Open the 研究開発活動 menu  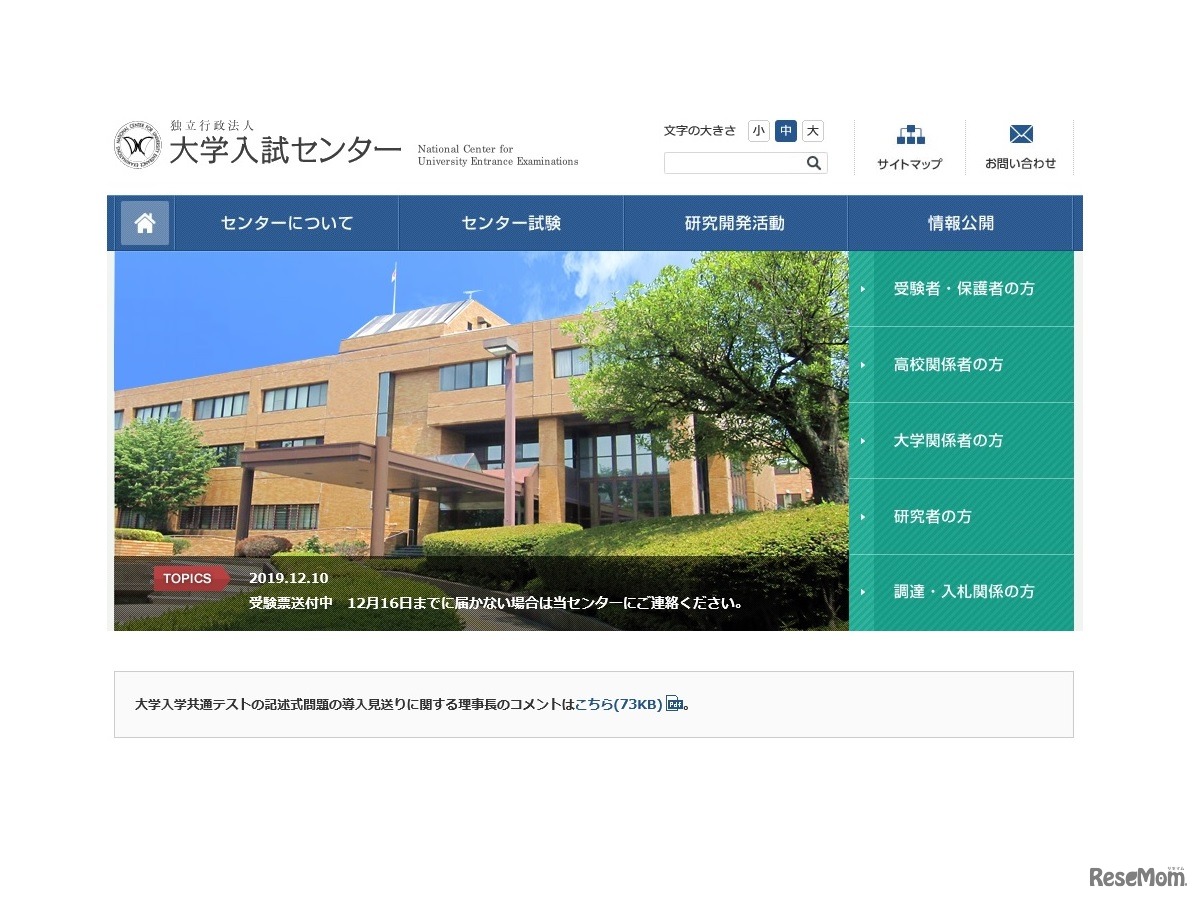735,223
